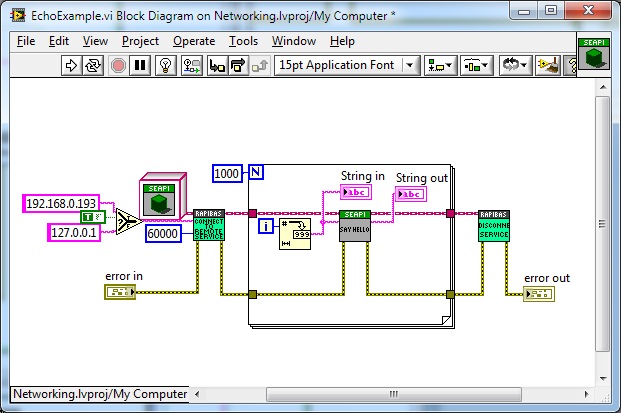
Task: Toggle Retain Wire Values button
Action: click(x=192, y=65)
